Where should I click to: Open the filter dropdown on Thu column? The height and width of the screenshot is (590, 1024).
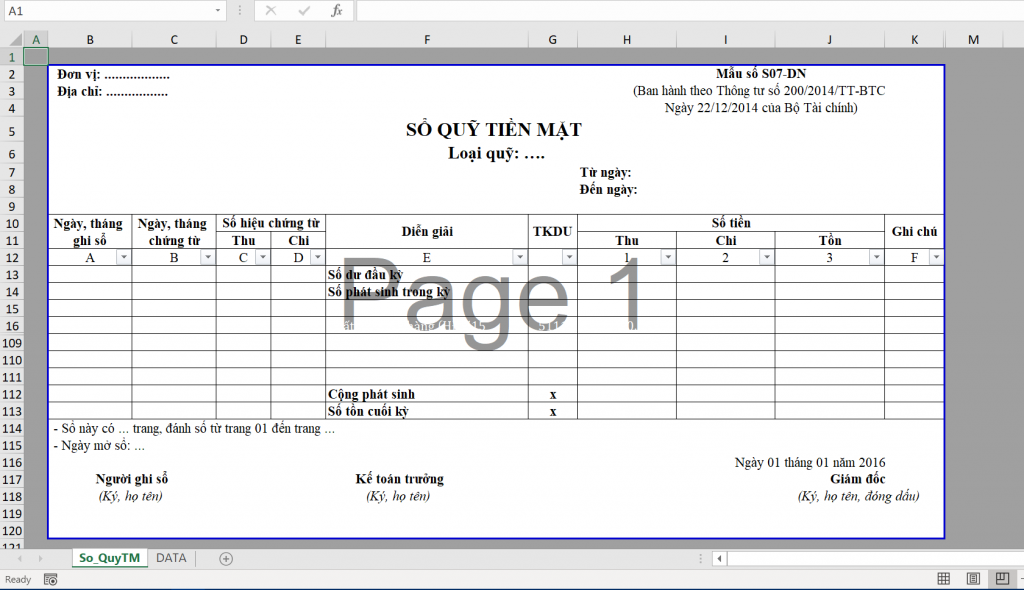(x=666, y=257)
